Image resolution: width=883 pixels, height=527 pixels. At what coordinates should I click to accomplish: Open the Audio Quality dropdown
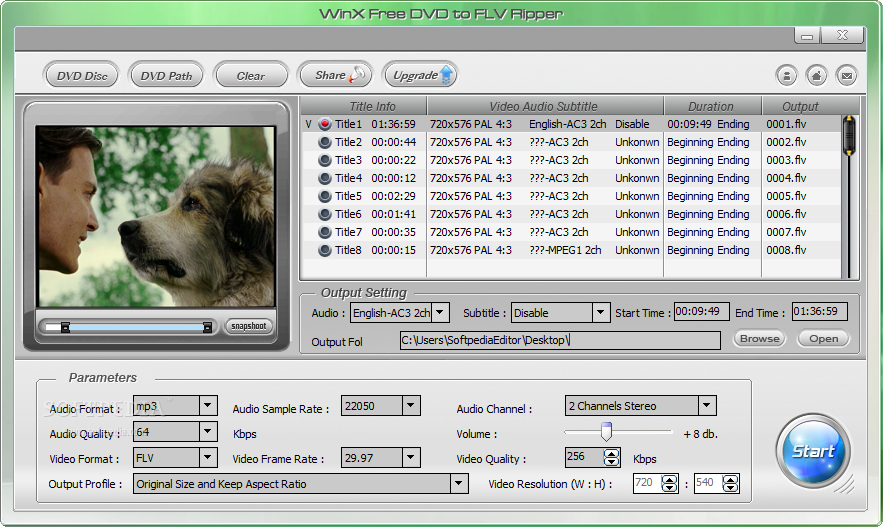[208, 432]
